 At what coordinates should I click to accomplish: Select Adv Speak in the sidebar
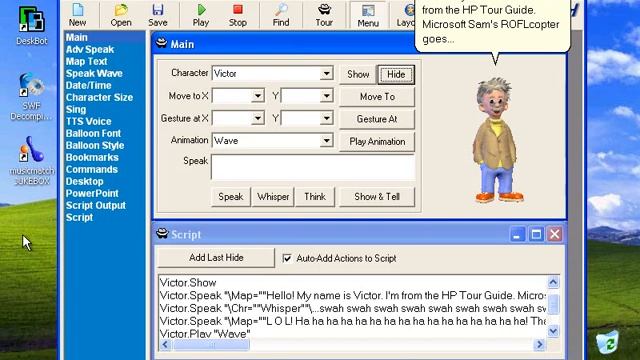pyautogui.click(x=90, y=50)
